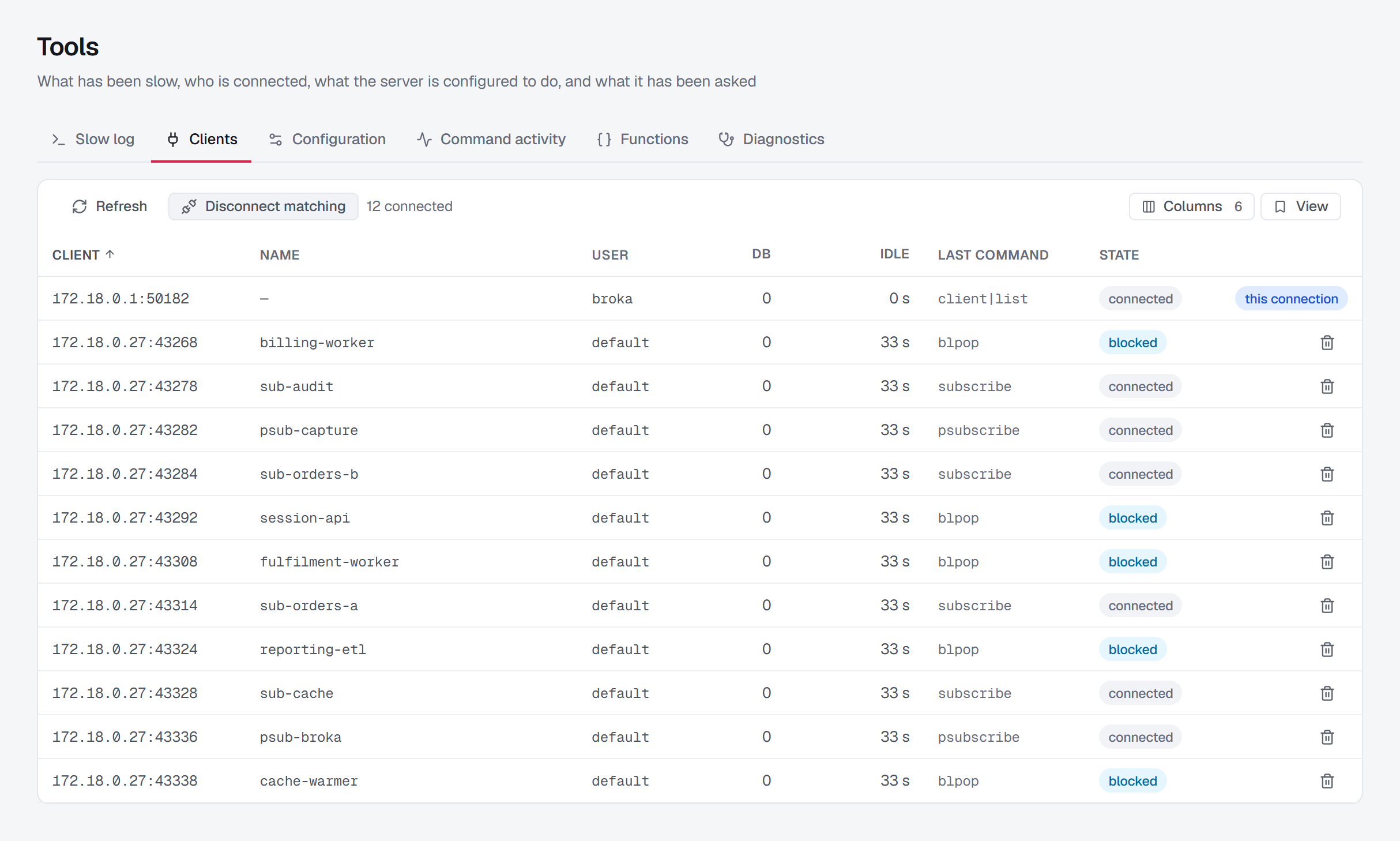The height and width of the screenshot is (841, 1400).
Task: Click the 'psub-broka' name cell
Action: coord(300,737)
